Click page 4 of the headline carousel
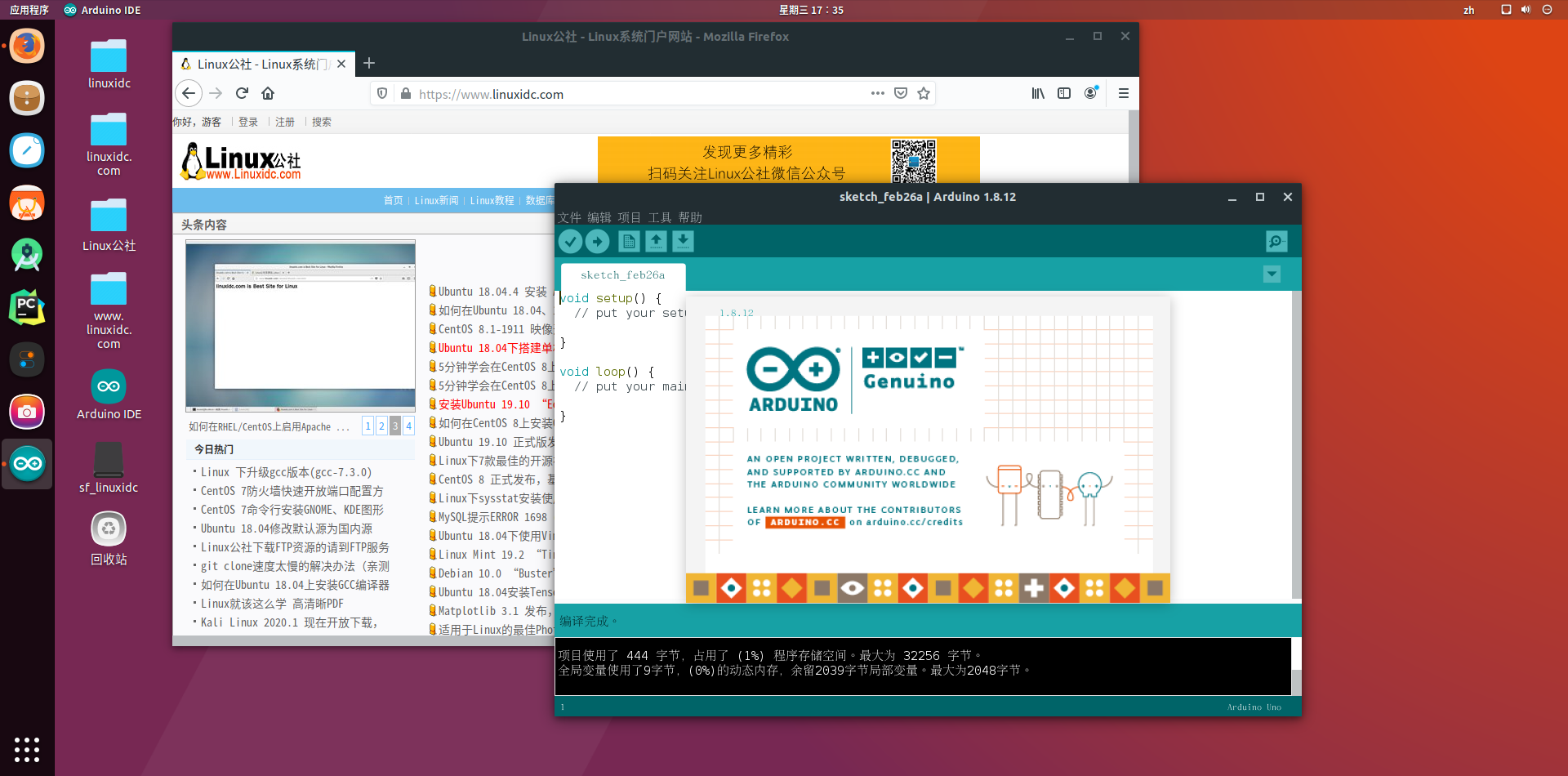This screenshot has height=776, width=1568. [408, 426]
